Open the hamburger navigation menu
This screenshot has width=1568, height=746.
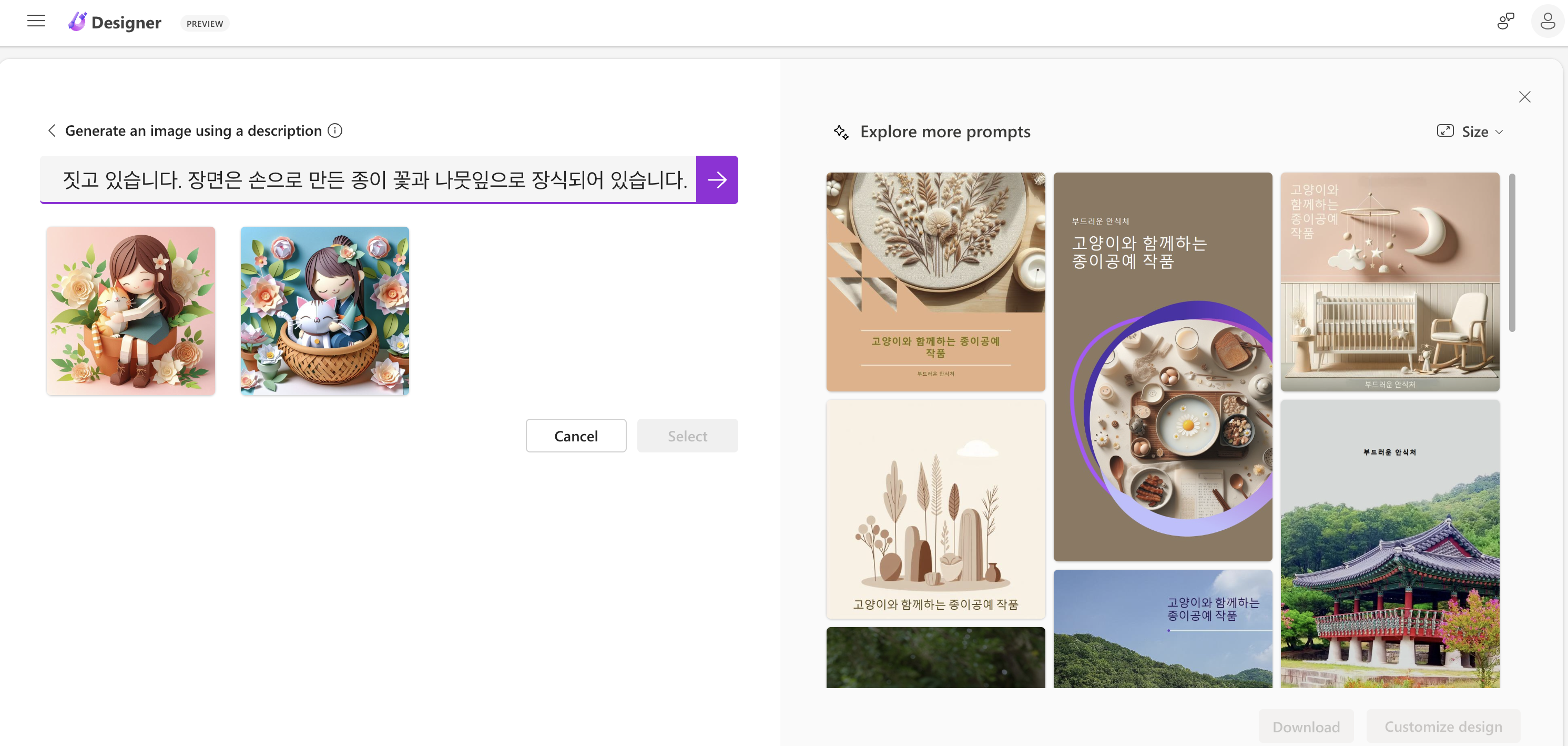click(x=36, y=22)
